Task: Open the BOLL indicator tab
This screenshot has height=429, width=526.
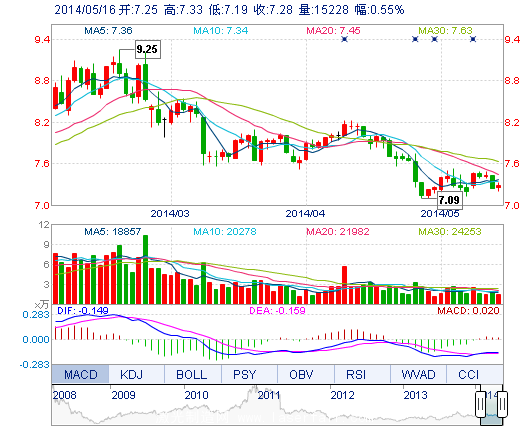Action: 193,374
